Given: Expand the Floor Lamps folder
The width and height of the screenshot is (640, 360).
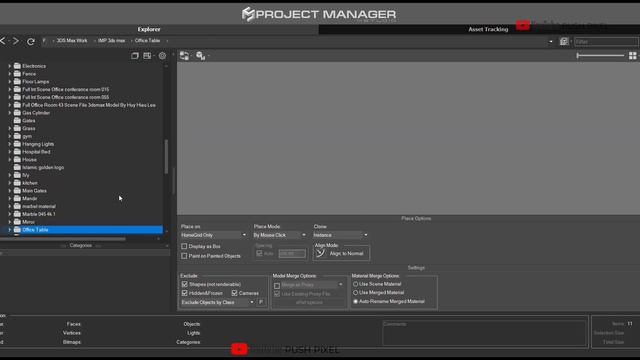Looking at the screenshot, I should (x=10, y=82).
